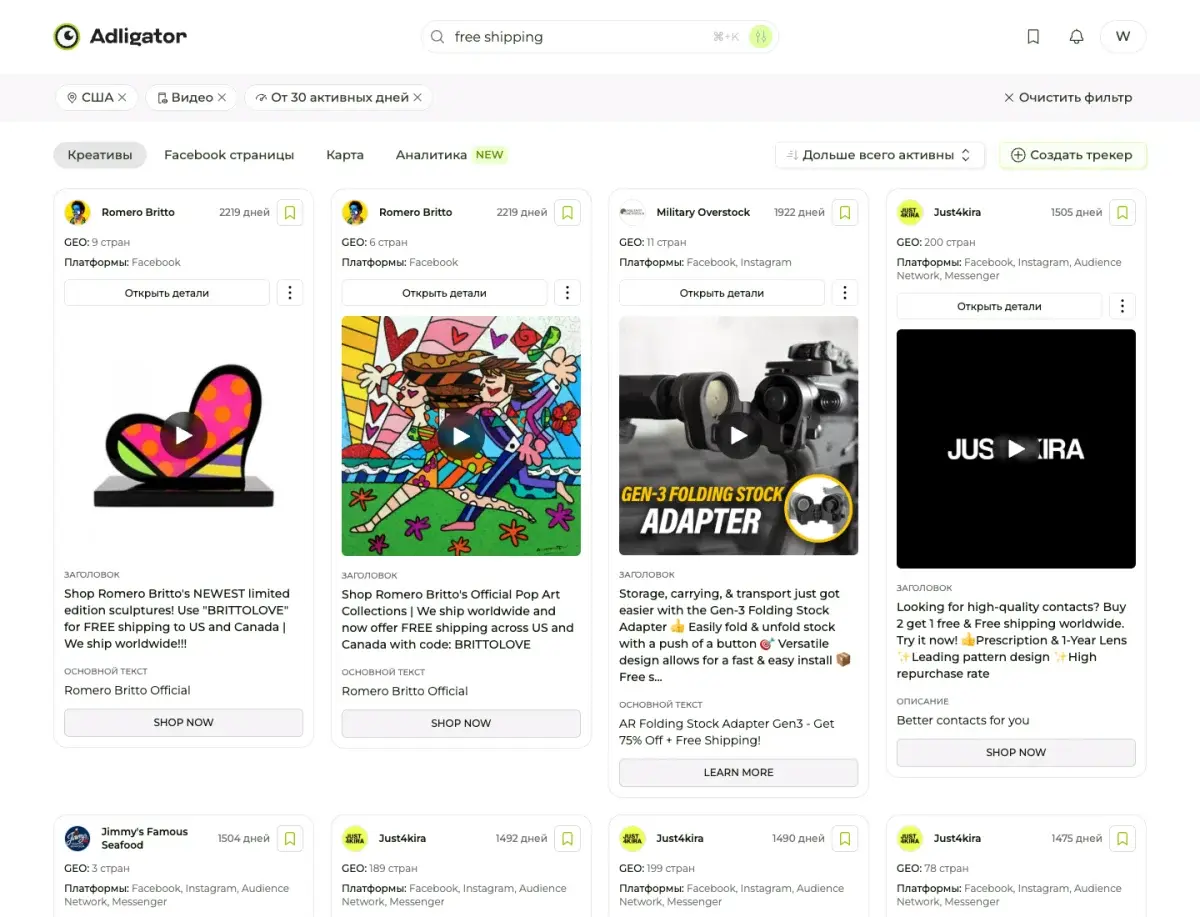Click Jimmy's Famous Seafood avatar

(x=77, y=838)
